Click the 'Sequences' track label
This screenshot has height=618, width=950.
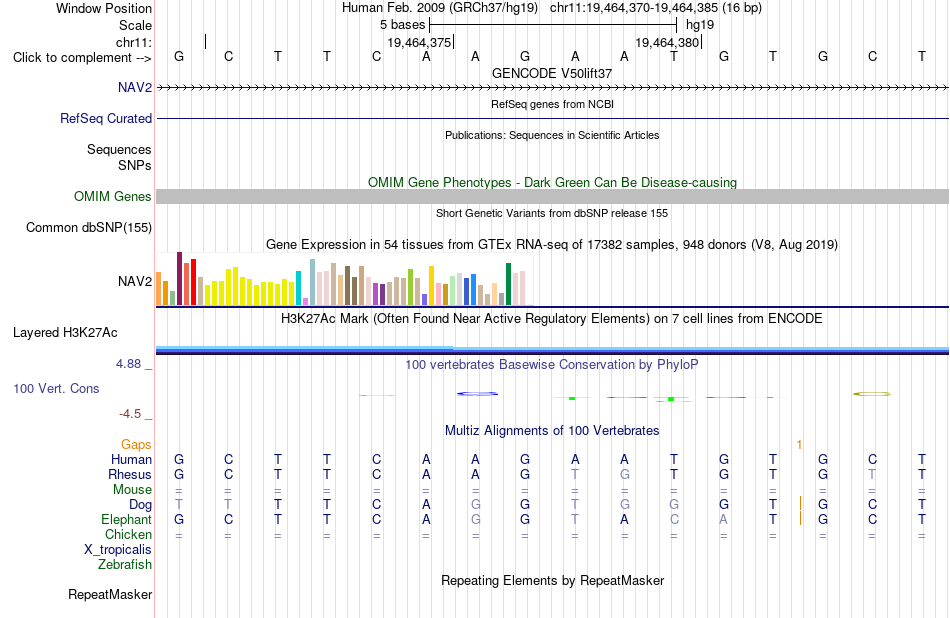click(x=119, y=150)
